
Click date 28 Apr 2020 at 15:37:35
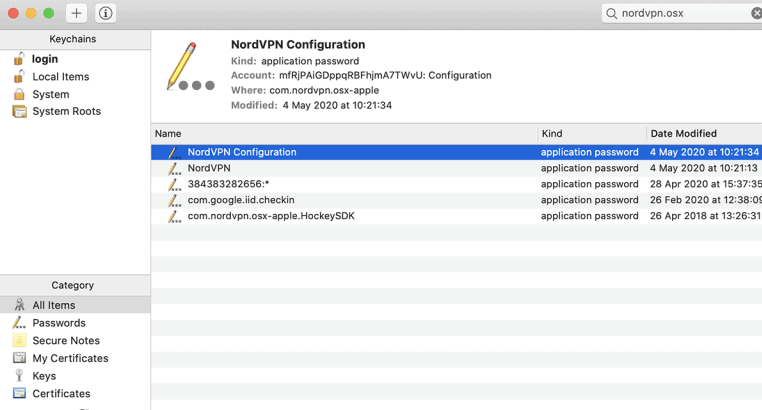click(706, 184)
